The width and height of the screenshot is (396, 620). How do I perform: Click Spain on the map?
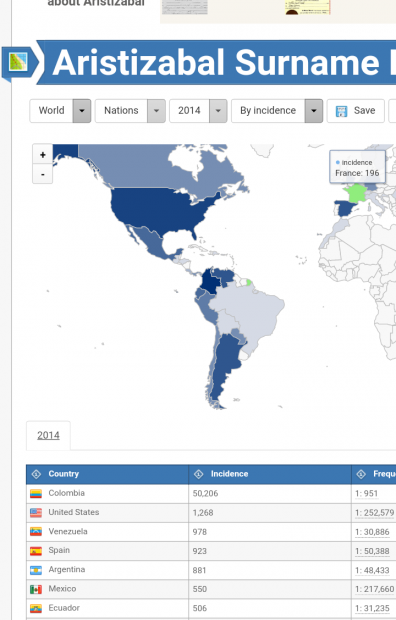(345, 208)
